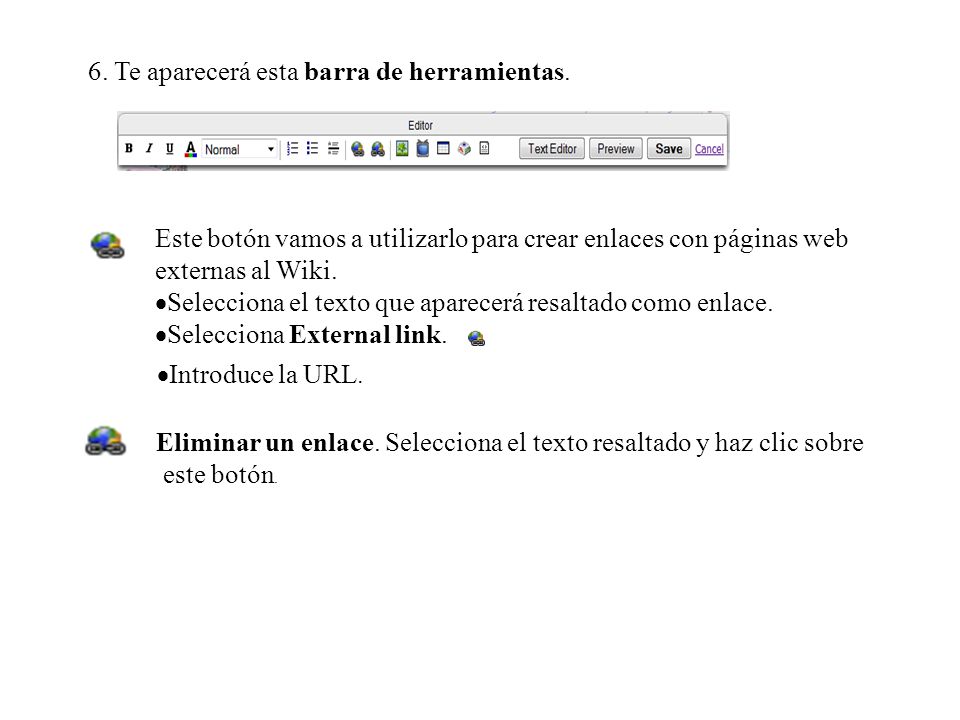
Task: Click text 'Selecciona el texto que aparecerá resaltado'
Action: 397,303
